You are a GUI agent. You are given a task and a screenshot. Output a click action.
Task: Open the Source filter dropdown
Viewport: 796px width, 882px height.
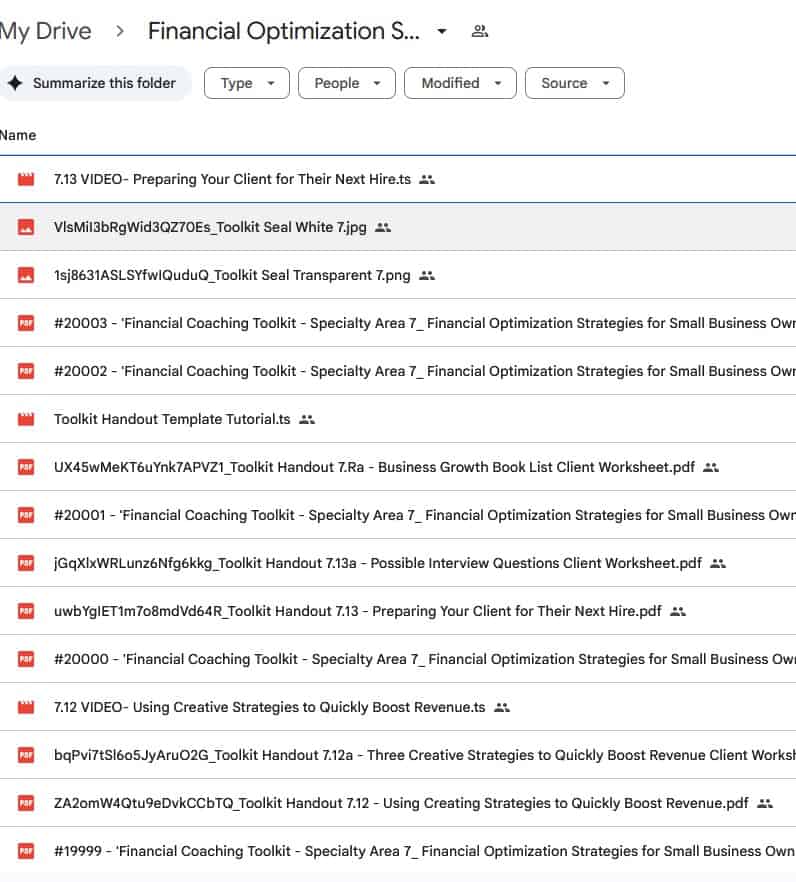coord(574,83)
